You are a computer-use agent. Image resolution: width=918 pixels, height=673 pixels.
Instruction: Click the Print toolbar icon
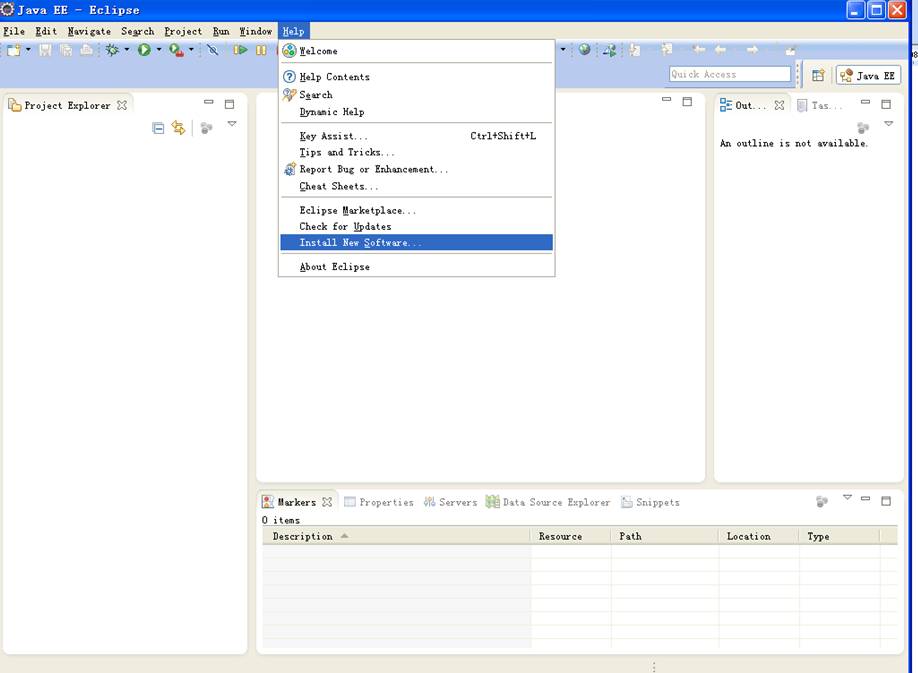click(86, 50)
